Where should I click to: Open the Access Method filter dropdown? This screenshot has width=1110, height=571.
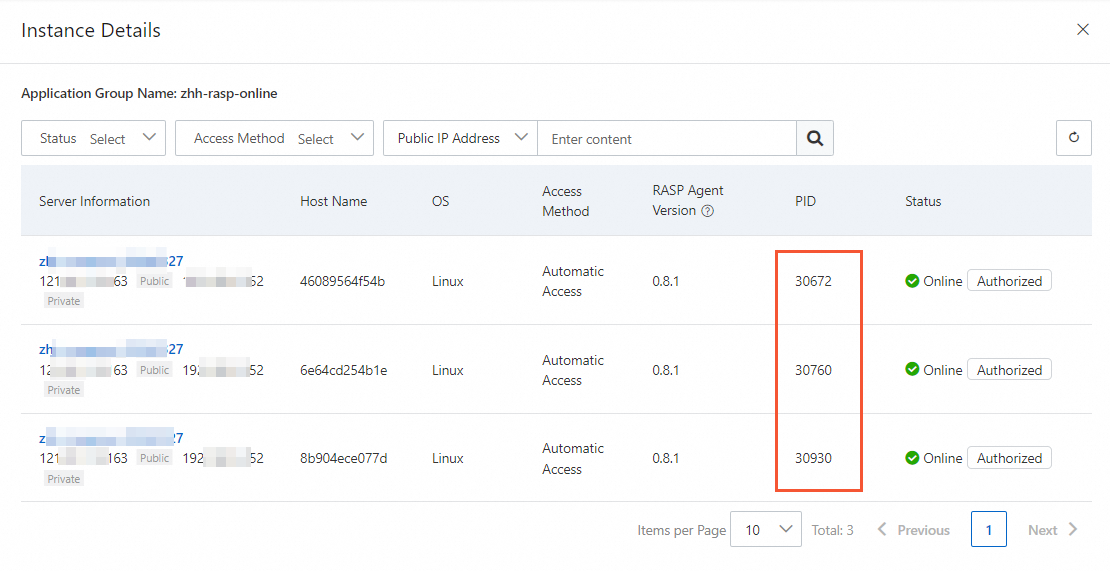(274, 139)
